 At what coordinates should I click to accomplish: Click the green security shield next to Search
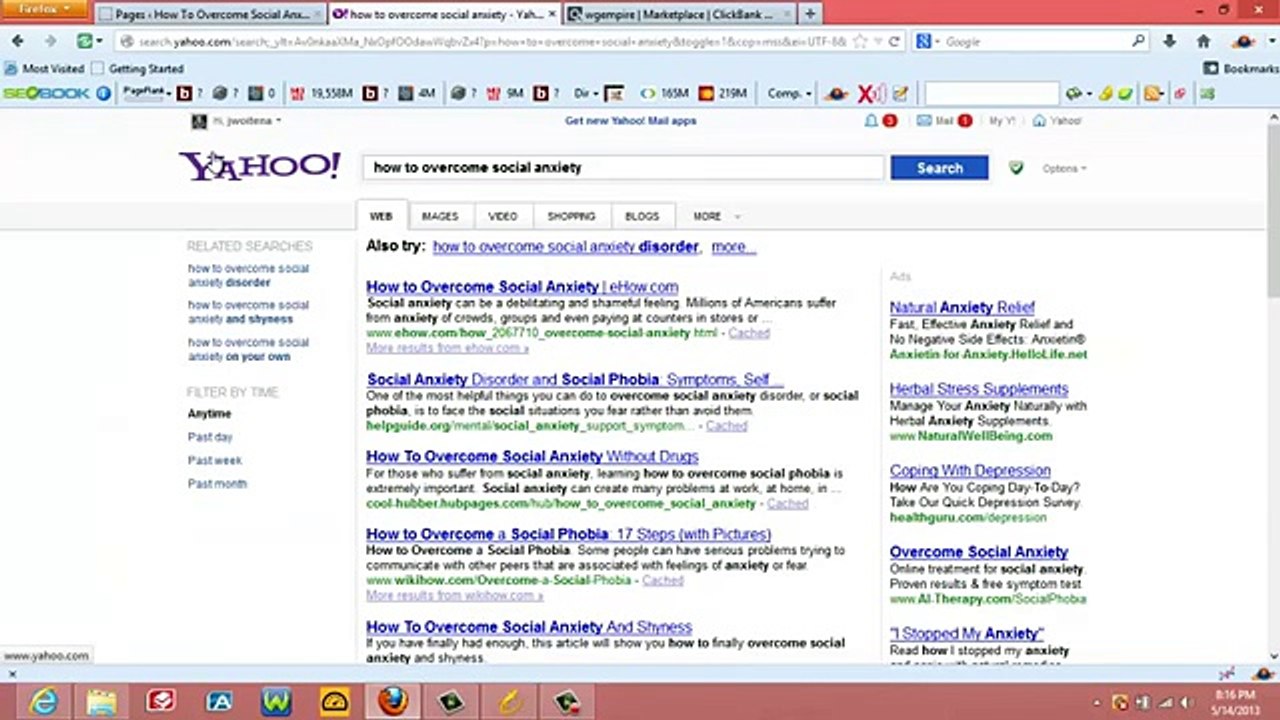[1016, 168]
